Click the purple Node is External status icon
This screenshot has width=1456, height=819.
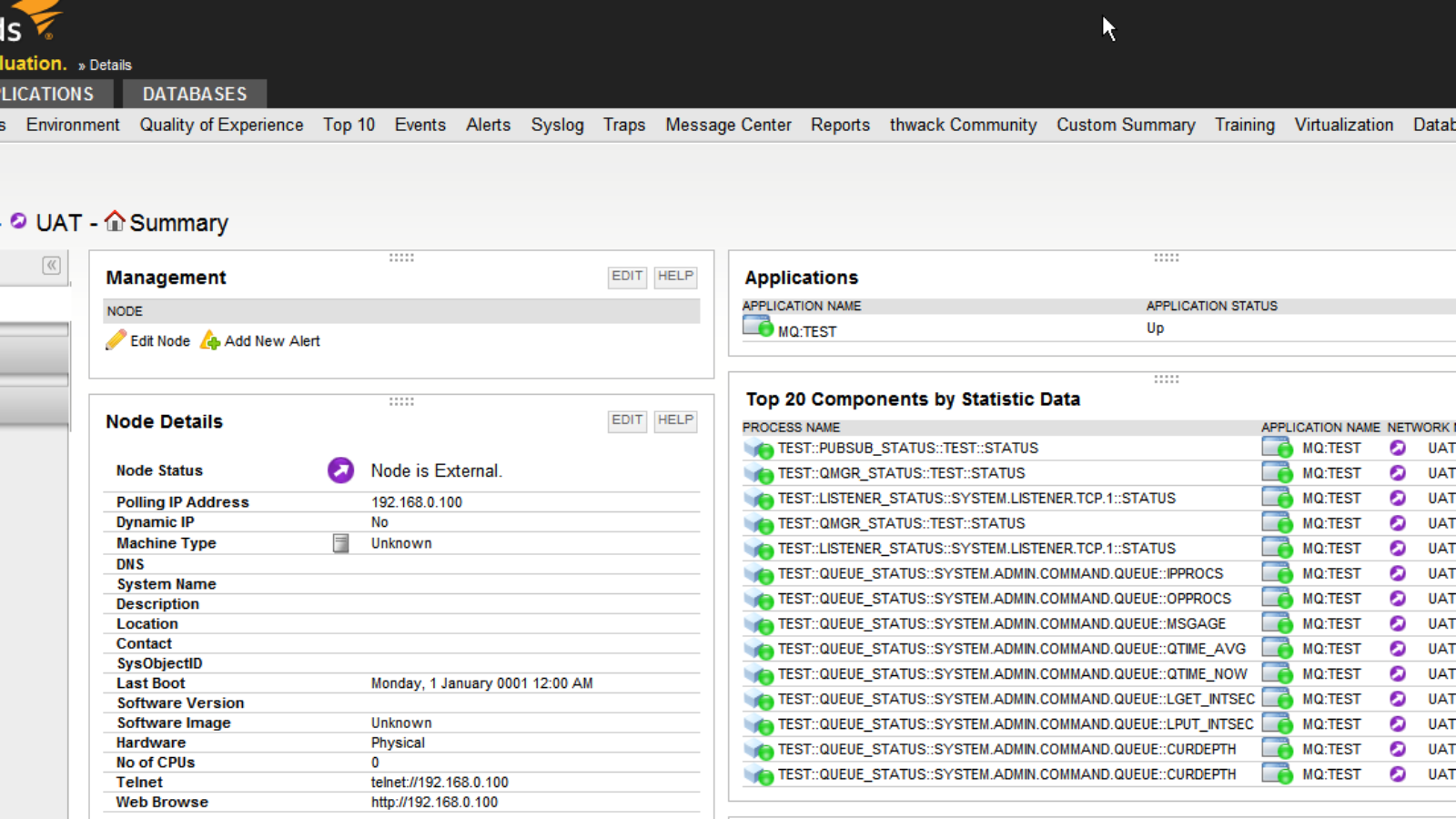pos(340,470)
